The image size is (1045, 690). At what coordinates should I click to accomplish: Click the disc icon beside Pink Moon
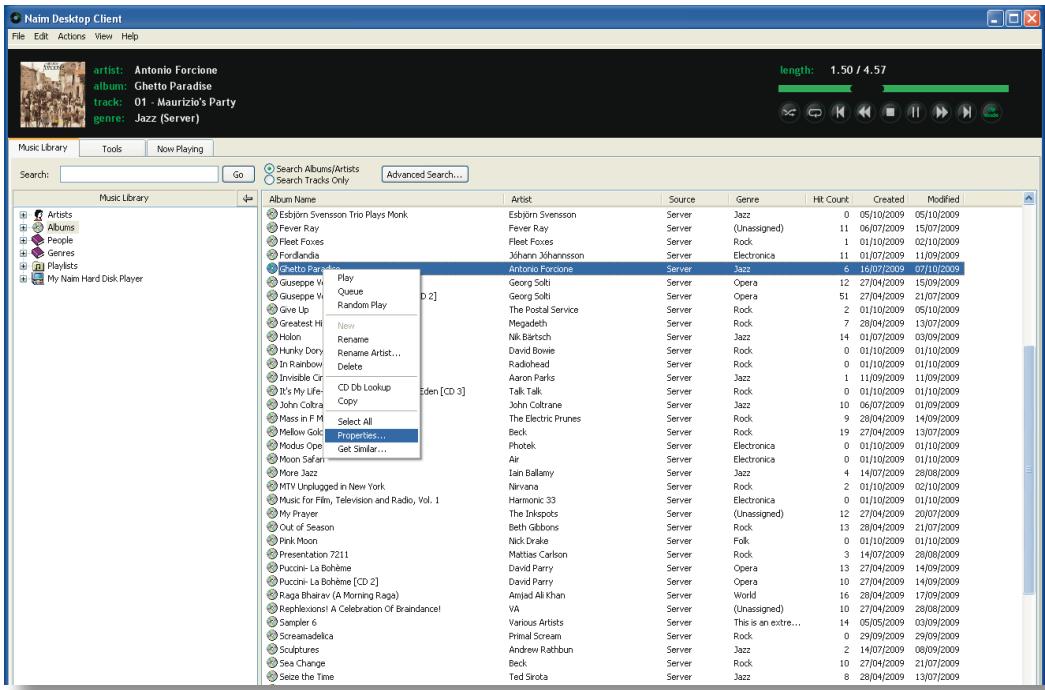(272, 541)
